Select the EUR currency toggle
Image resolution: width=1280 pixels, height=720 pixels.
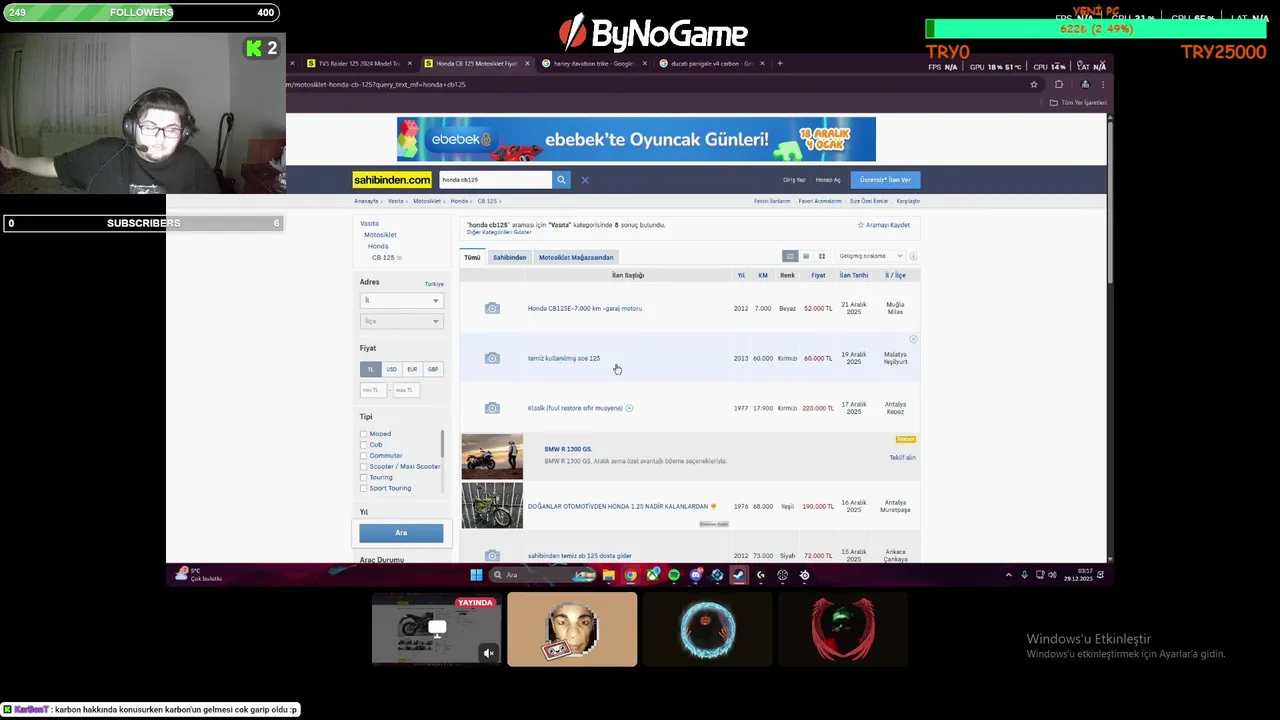(412, 369)
